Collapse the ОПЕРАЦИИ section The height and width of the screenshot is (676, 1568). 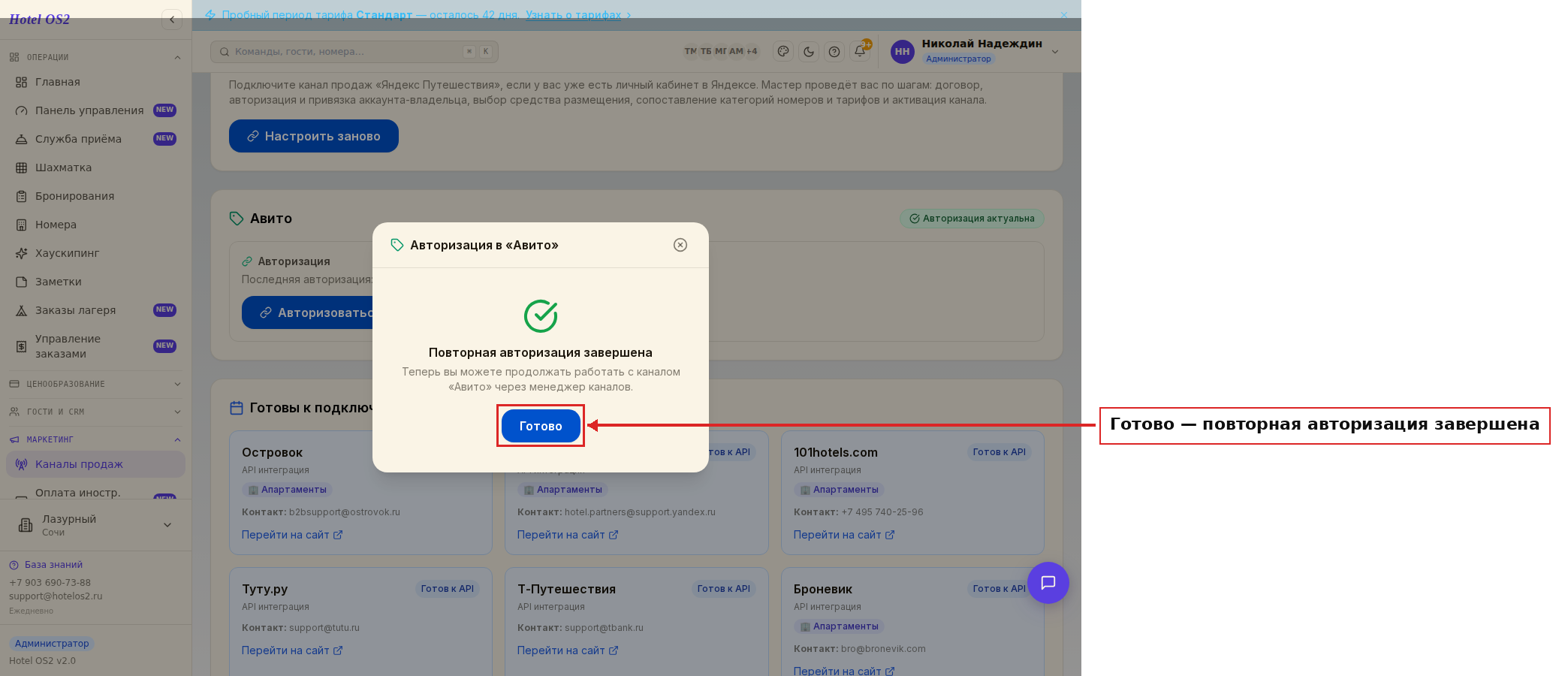click(x=95, y=57)
